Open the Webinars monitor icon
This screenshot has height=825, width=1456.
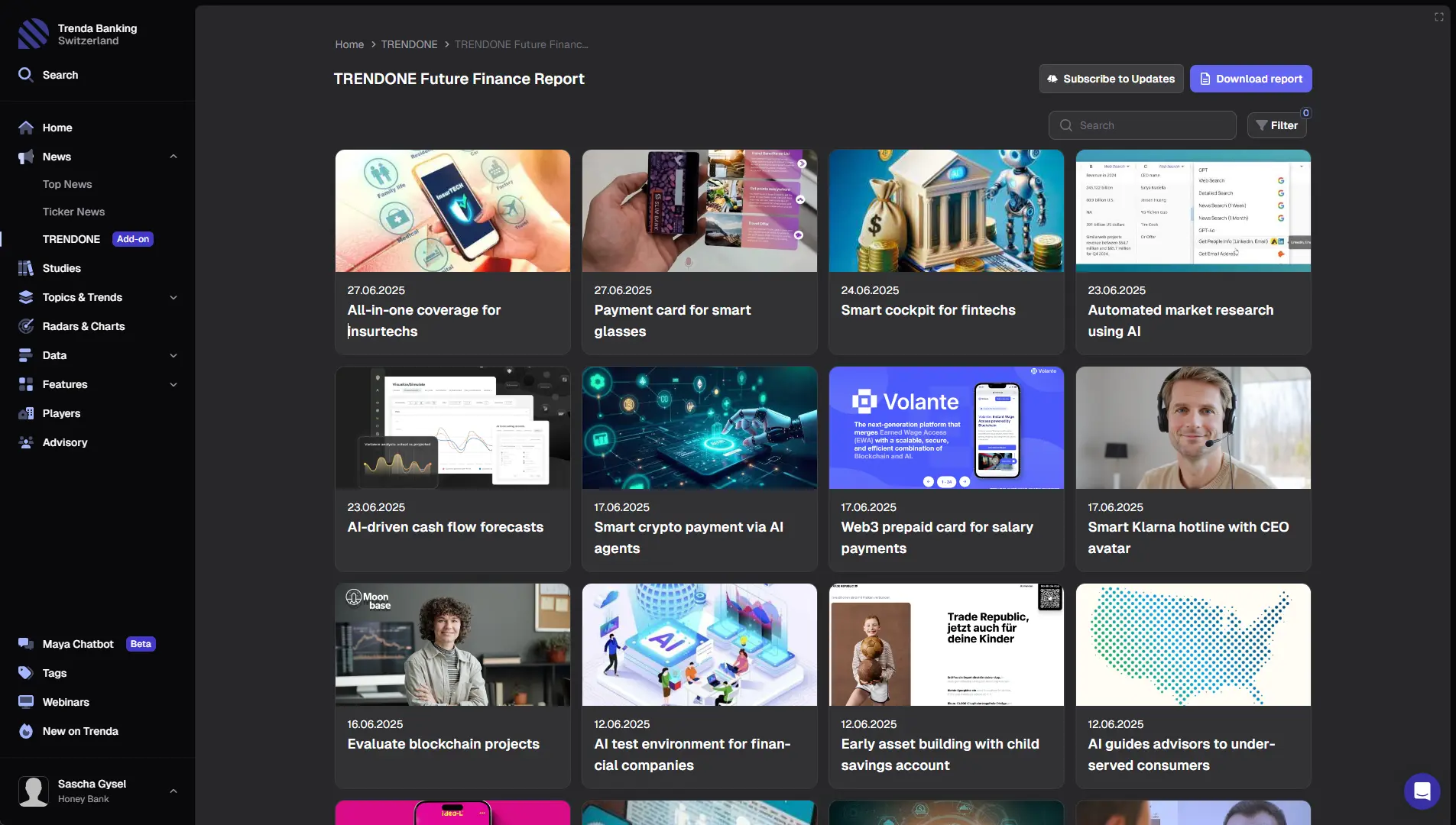point(26,702)
